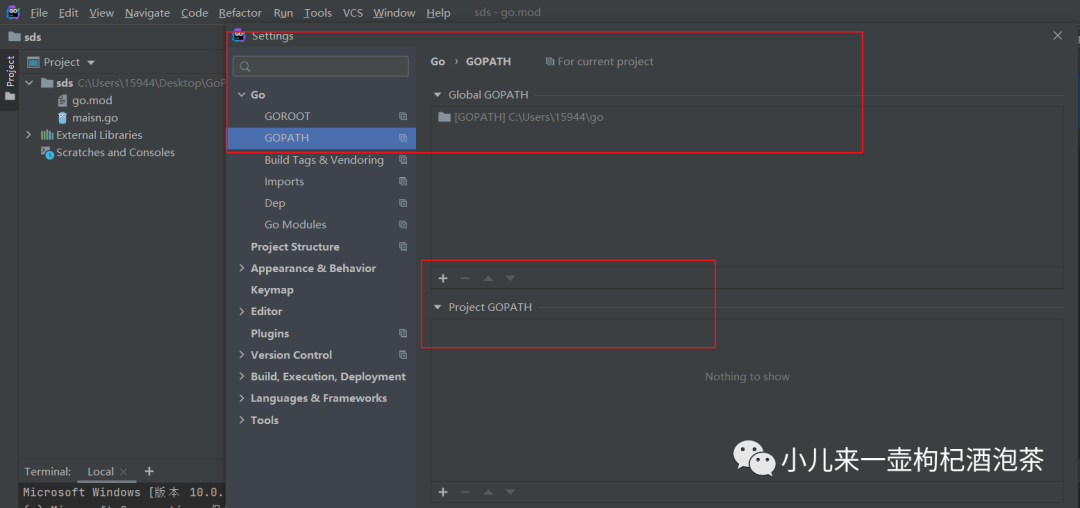Move Global GOPATH entry down
This screenshot has width=1080, height=508.
coord(510,278)
